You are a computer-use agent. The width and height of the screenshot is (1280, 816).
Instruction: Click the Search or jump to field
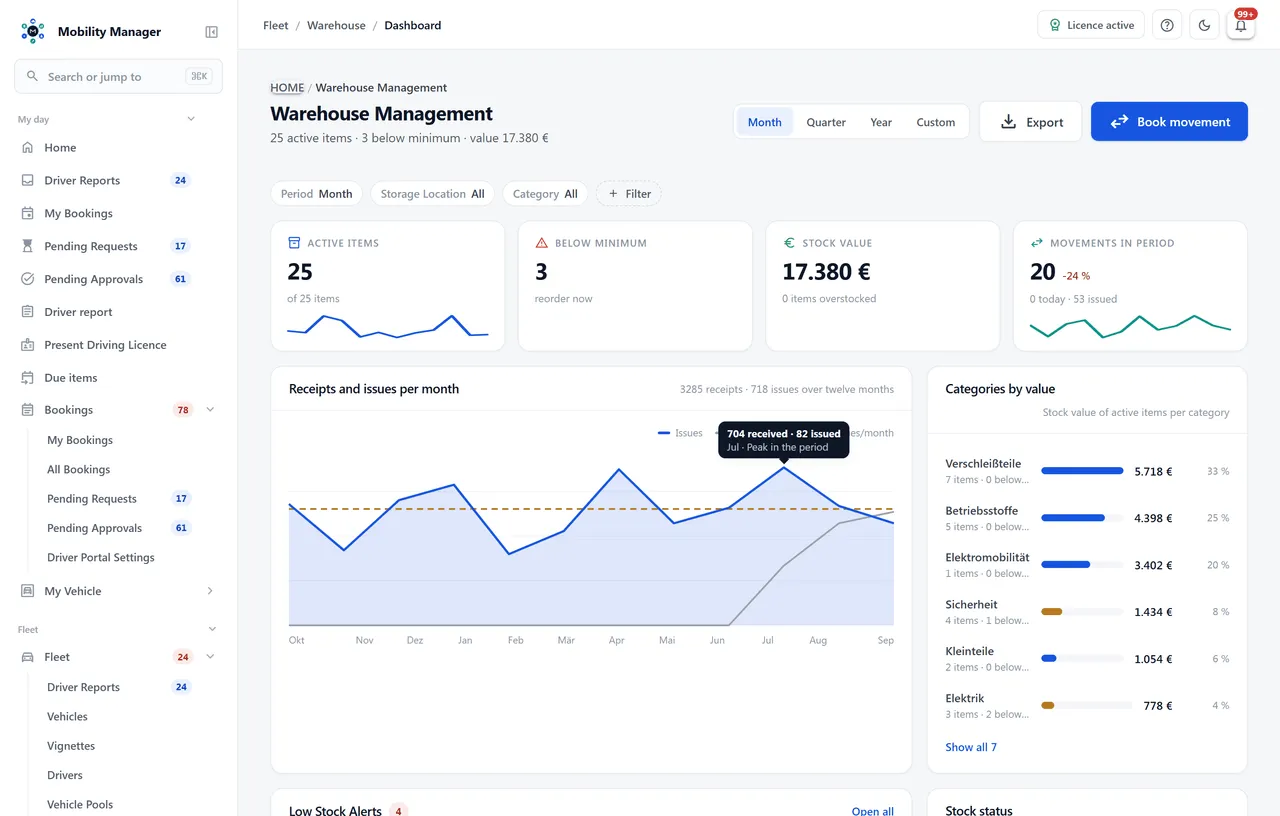[118, 77]
